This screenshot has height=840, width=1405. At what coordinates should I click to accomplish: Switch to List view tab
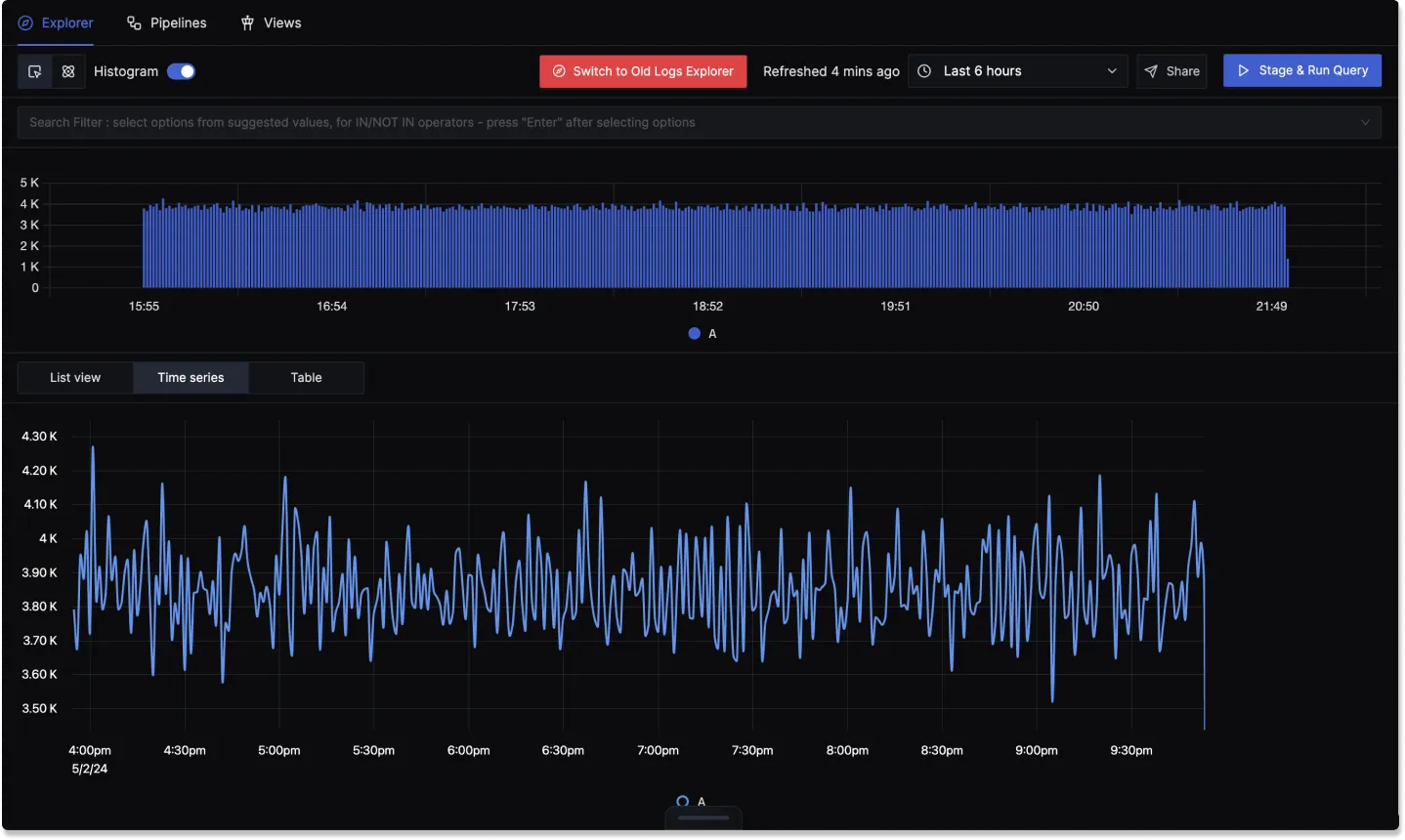pyautogui.click(x=75, y=378)
